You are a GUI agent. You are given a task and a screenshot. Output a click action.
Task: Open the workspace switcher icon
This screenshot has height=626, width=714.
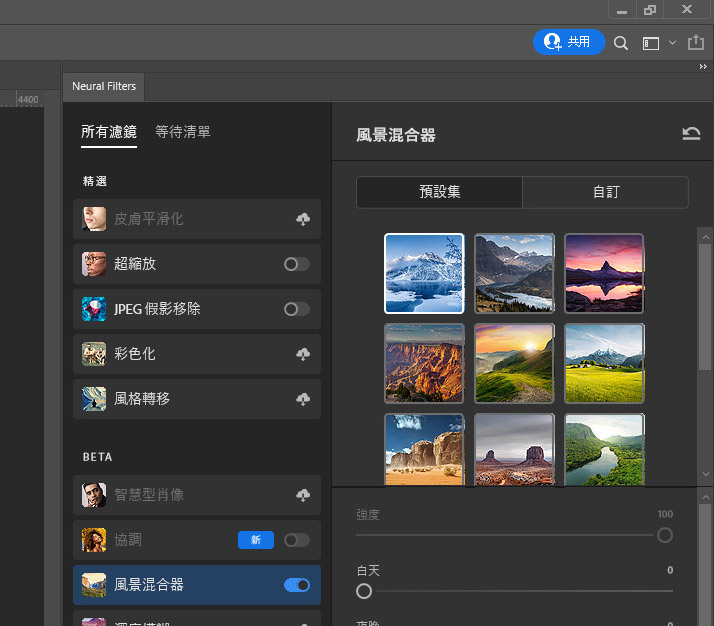[651, 43]
